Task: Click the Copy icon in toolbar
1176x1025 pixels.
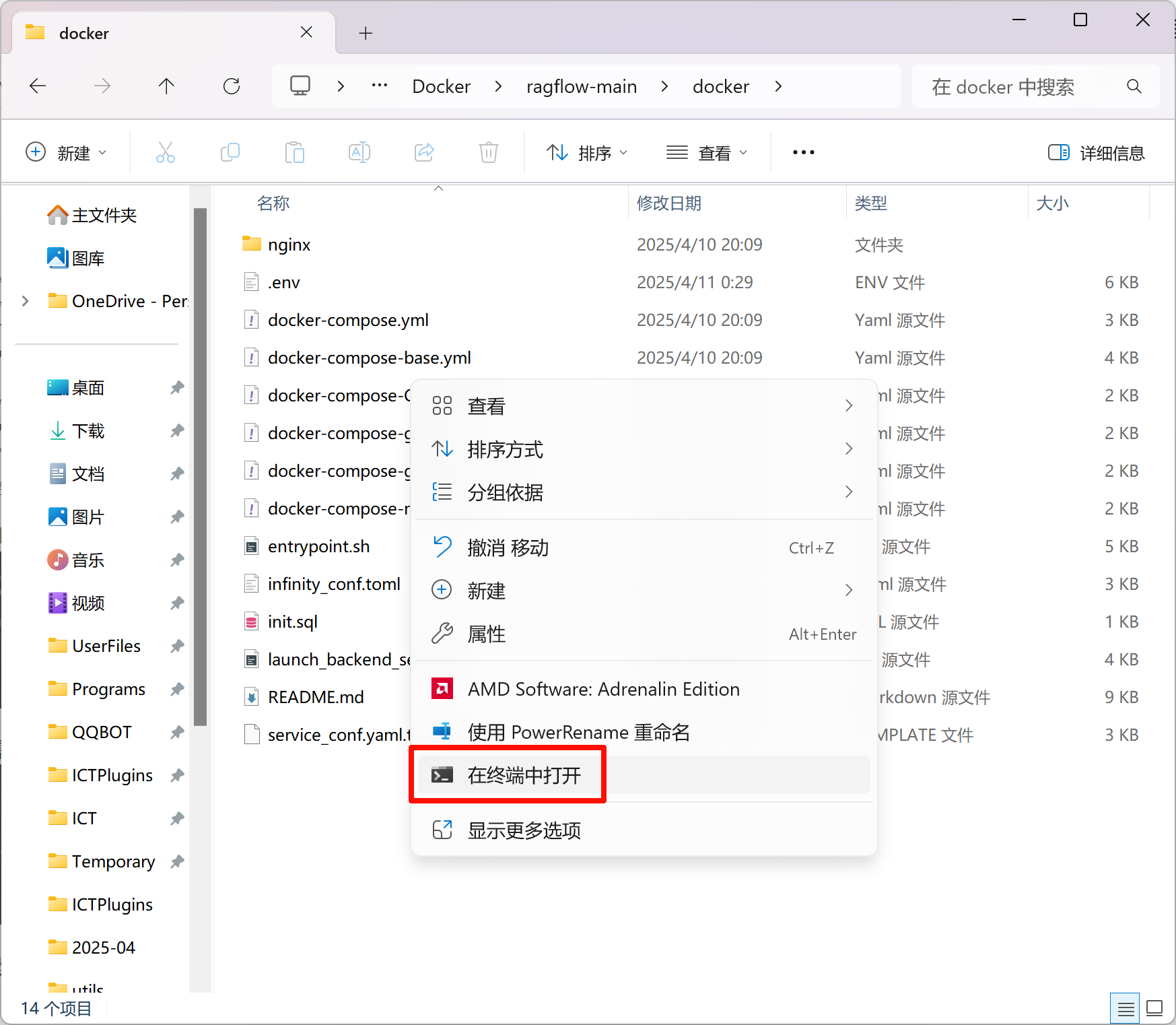Action: [x=230, y=153]
